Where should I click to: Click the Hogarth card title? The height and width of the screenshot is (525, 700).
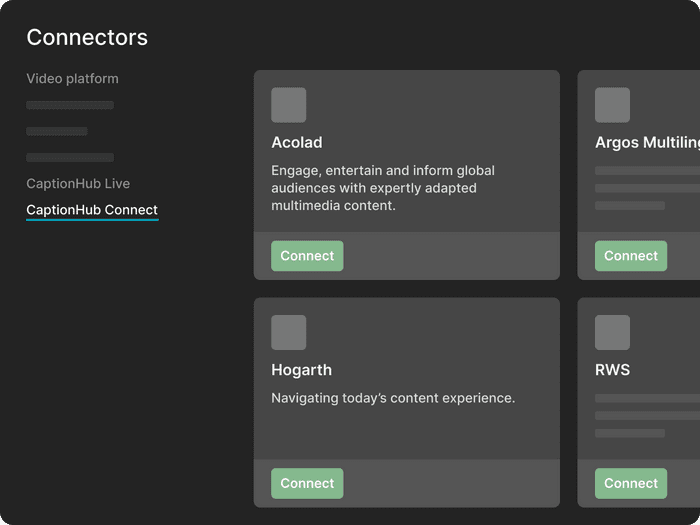(302, 370)
